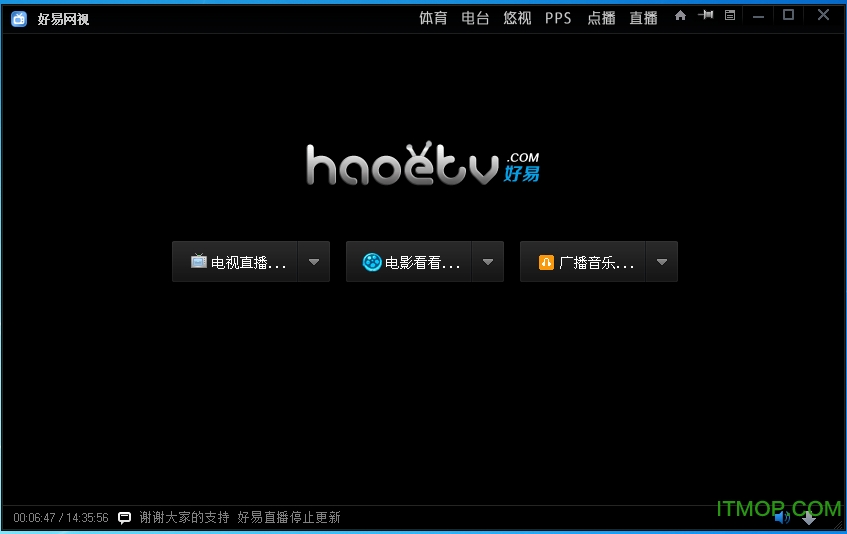Open the 体育 menu

(433, 18)
